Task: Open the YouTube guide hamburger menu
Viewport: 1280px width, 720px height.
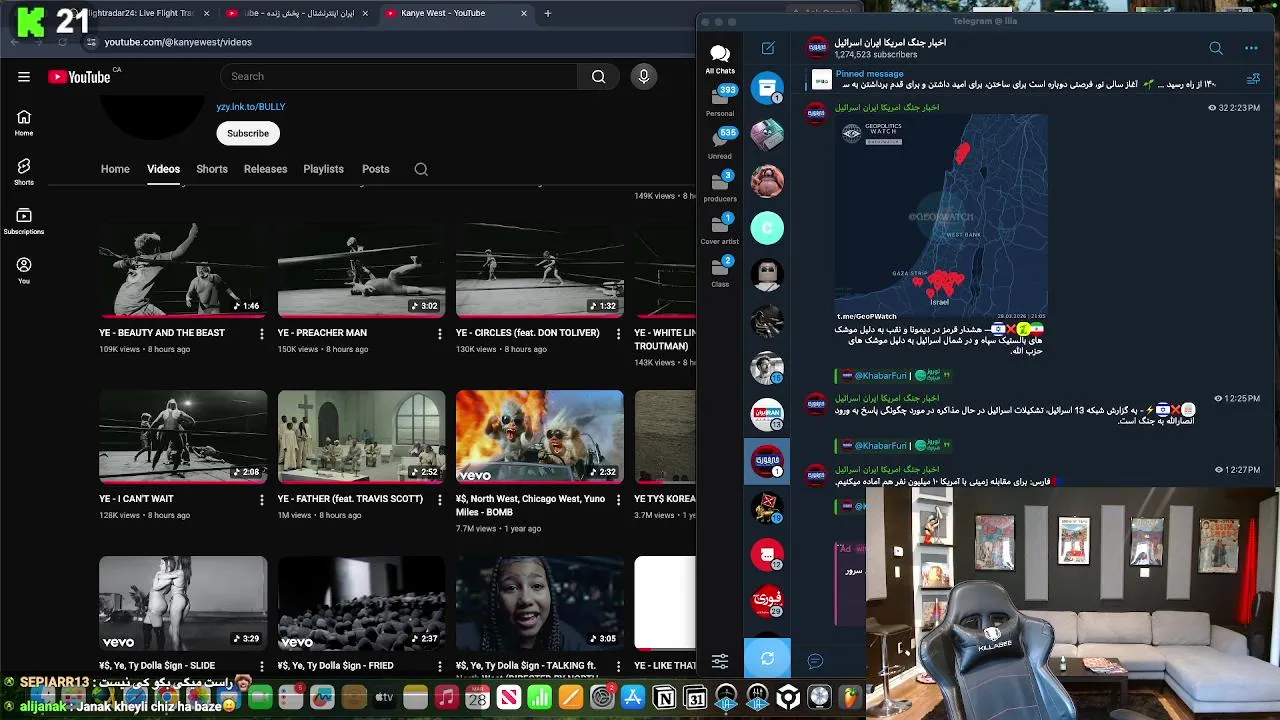Action: [24, 77]
